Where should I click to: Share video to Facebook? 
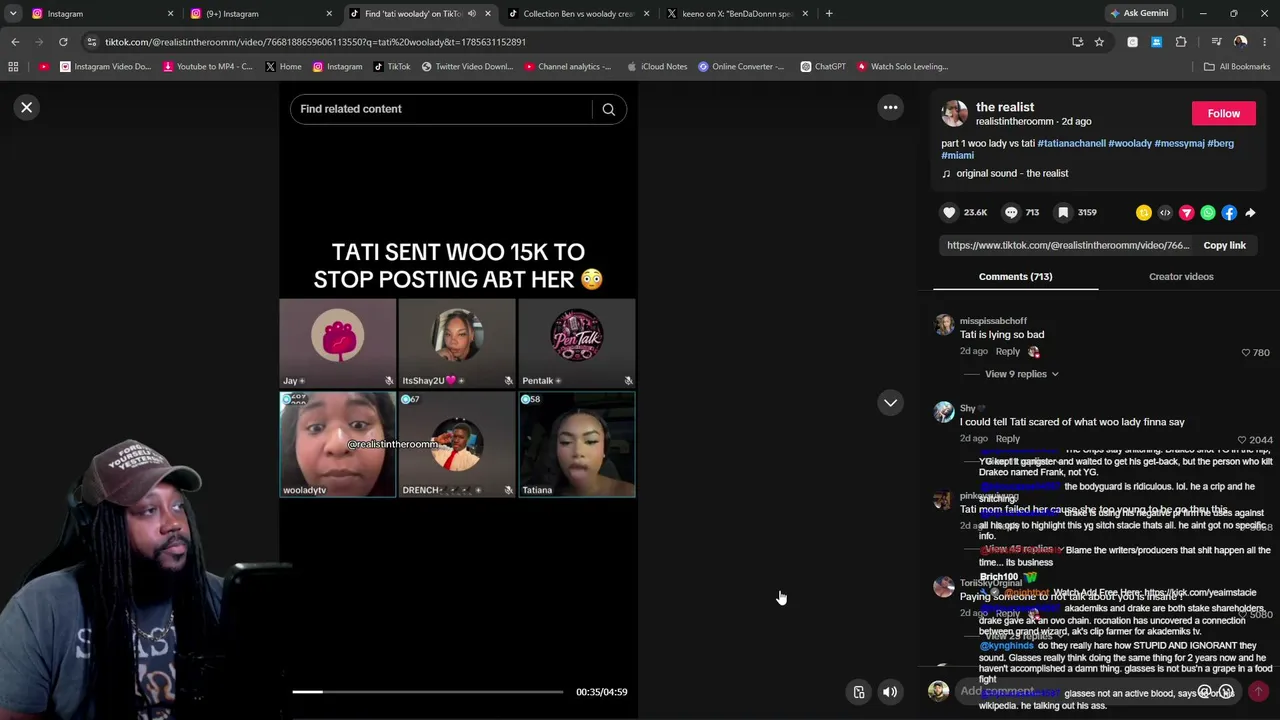pyautogui.click(x=1229, y=213)
